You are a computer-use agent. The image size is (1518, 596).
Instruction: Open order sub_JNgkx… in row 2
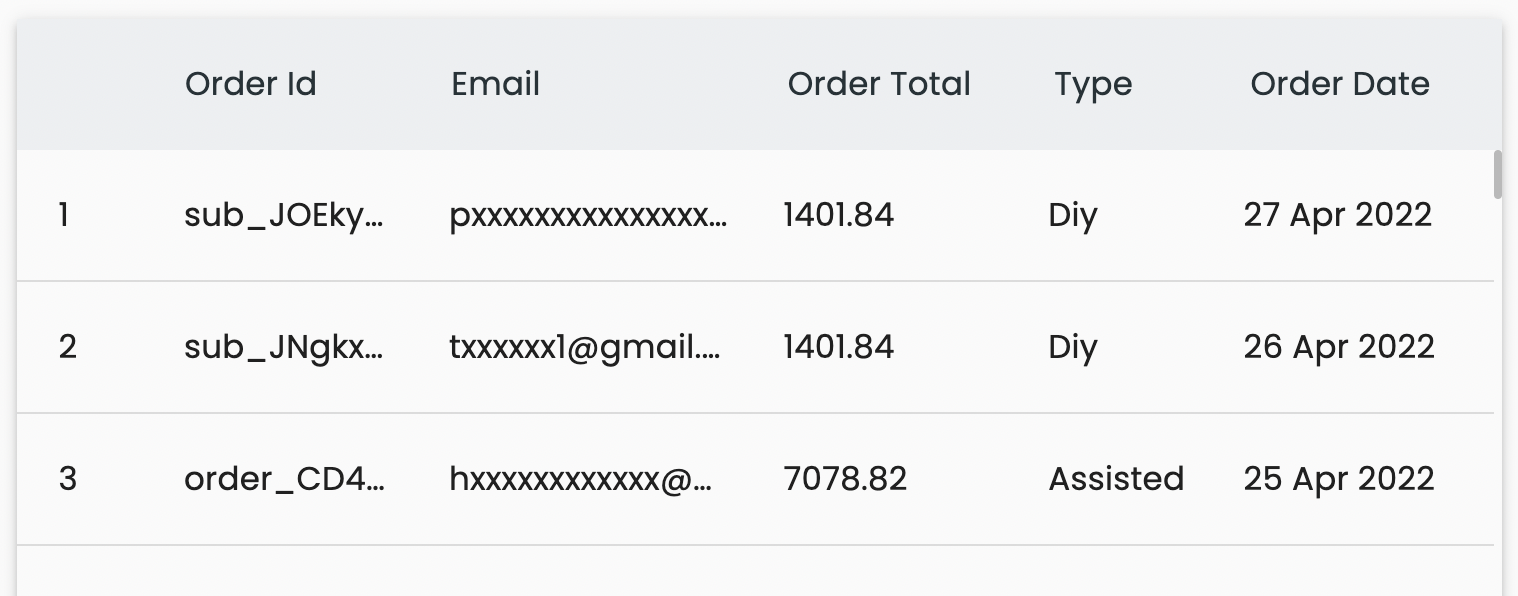pos(284,347)
